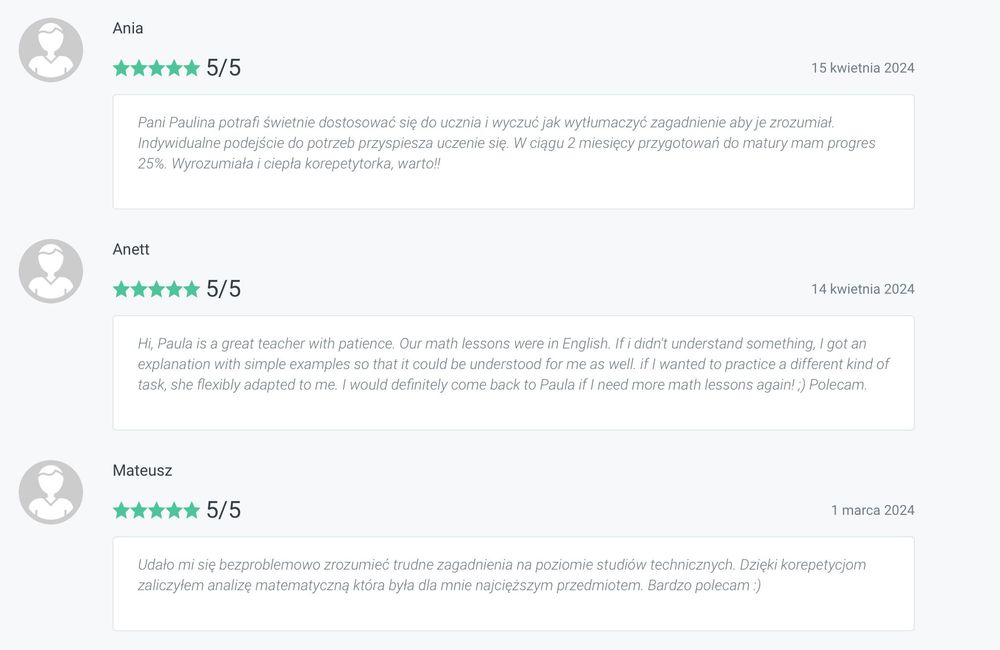Click the star rating in Mateusz's review

156,510
